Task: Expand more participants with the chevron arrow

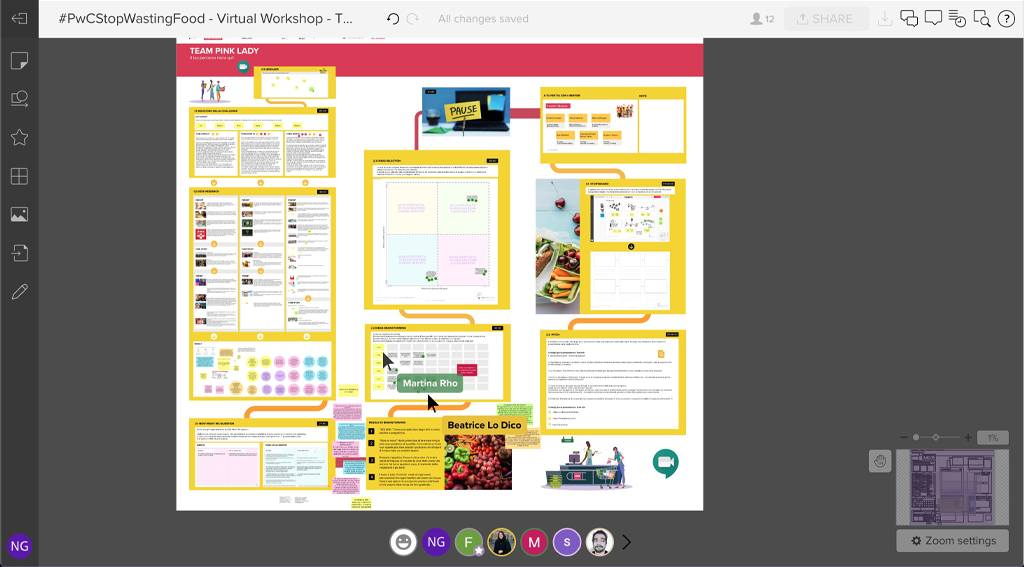Action: (626, 542)
